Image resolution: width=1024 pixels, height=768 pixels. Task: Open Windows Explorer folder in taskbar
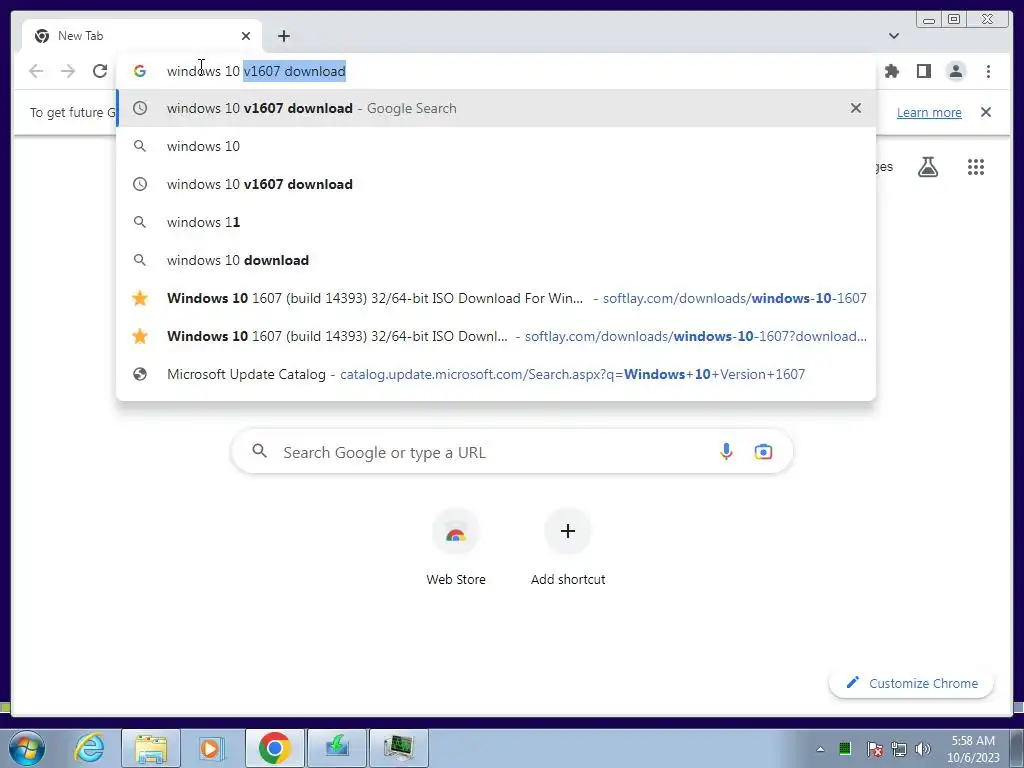[x=151, y=748]
